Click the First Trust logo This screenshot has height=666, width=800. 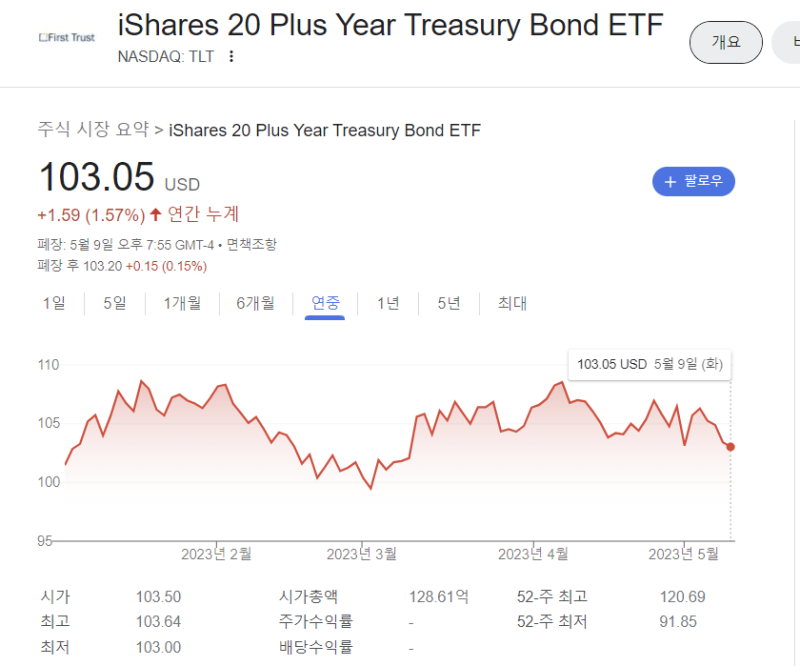(66, 37)
